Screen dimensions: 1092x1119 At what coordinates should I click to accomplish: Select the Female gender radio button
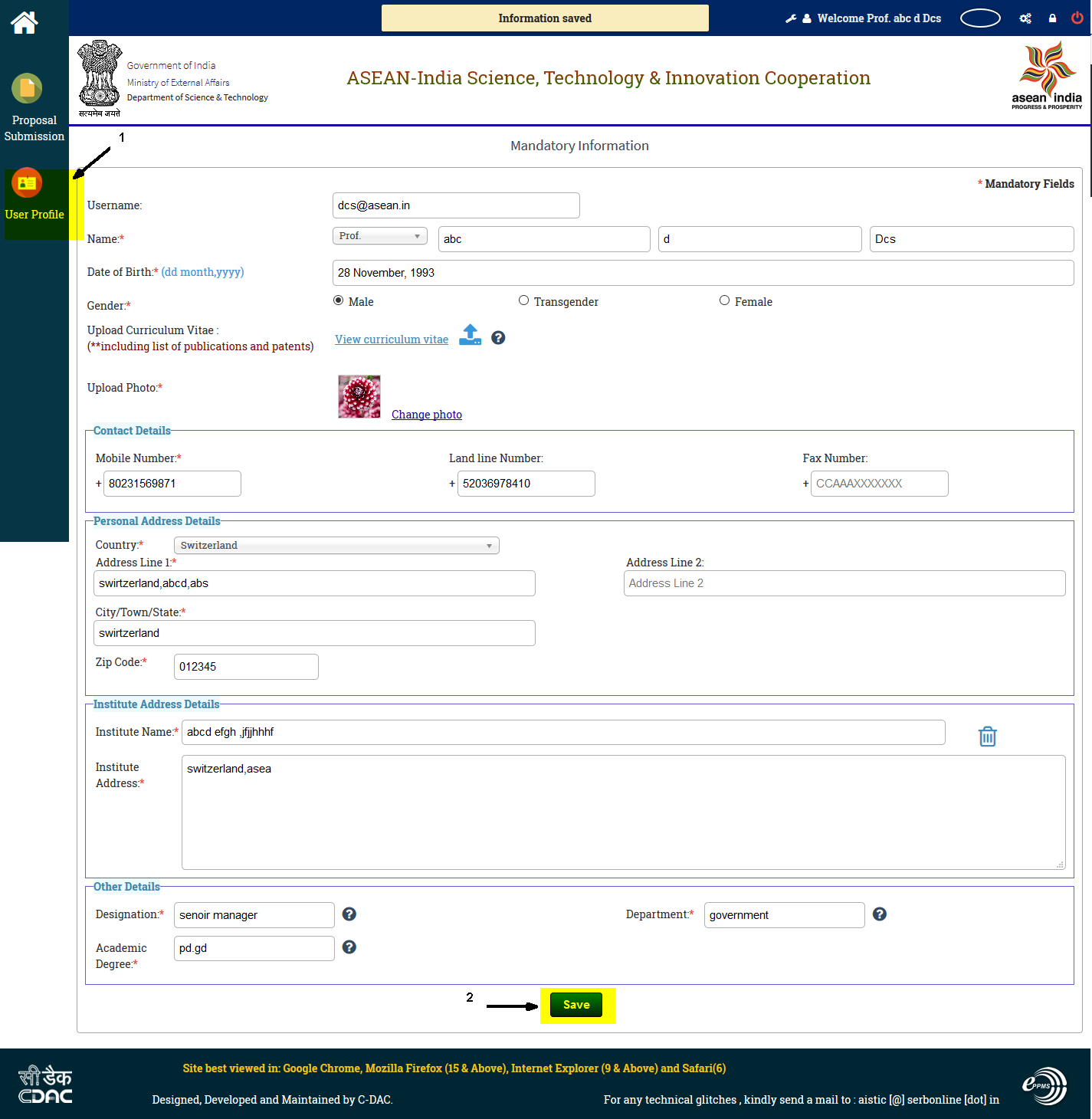(x=724, y=300)
